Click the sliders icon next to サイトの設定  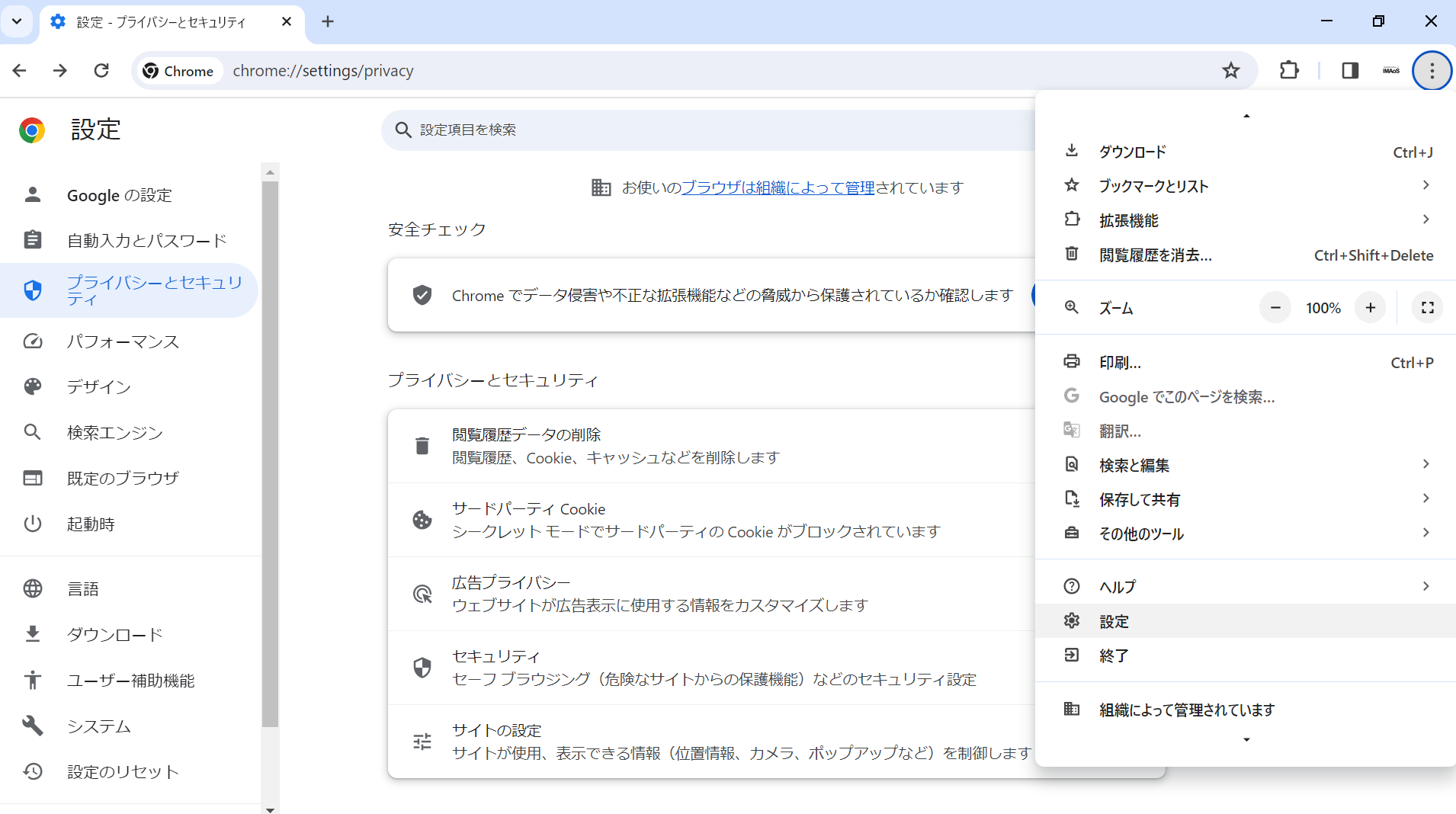(x=422, y=741)
